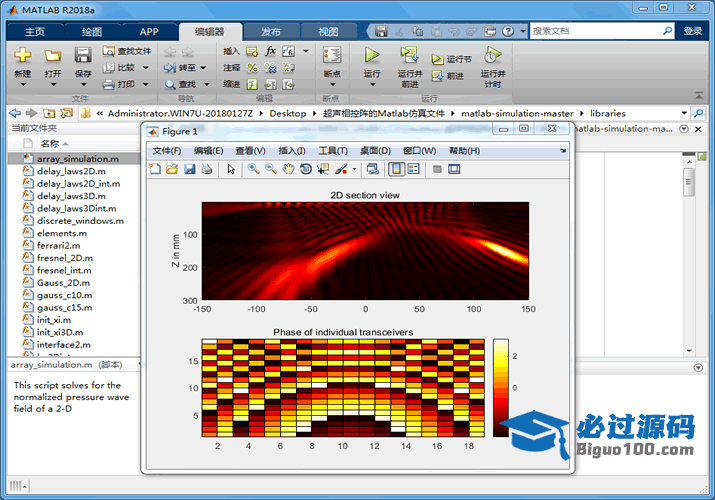Screen dimensions: 715x500
Task: Toggle the Edit Plot arrow pointer
Action: (x=231, y=169)
